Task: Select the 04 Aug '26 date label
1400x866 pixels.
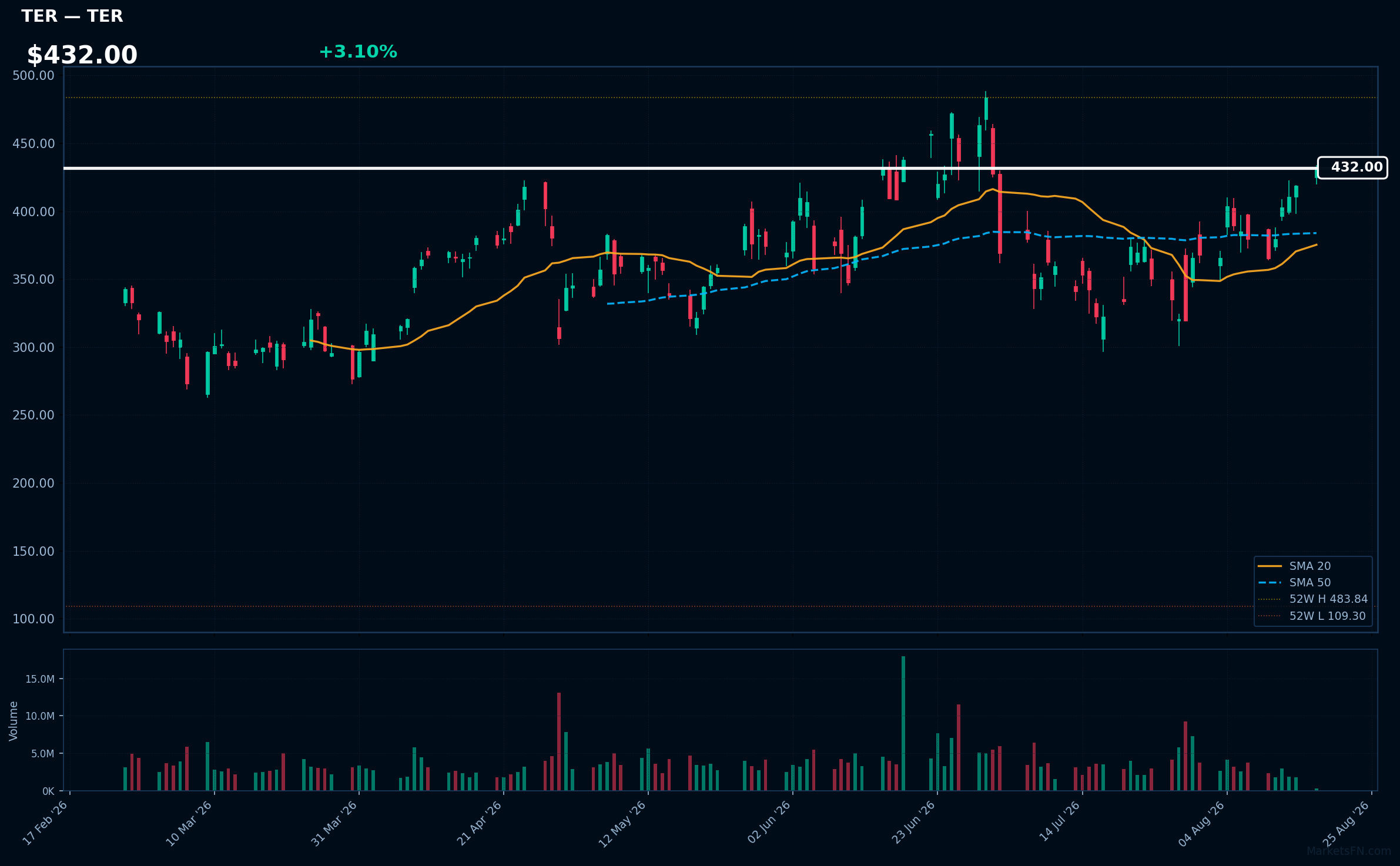Action: click(1203, 823)
